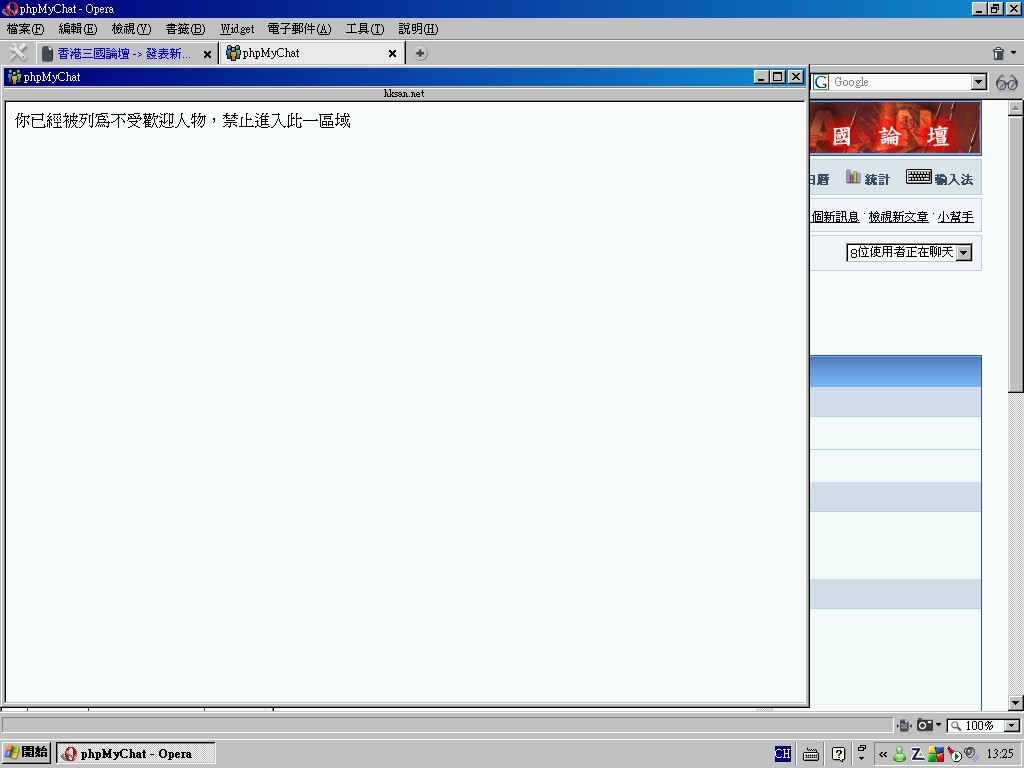Click the zoom magnifier icon
This screenshot has width=1024, height=768.
[956, 726]
